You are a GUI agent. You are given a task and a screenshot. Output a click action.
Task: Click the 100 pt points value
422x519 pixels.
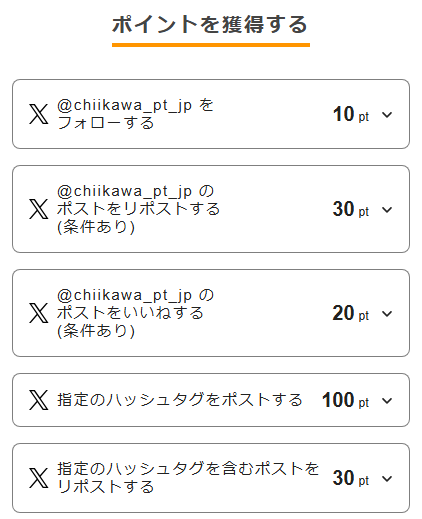pyautogui.click(x=345, y=400)
